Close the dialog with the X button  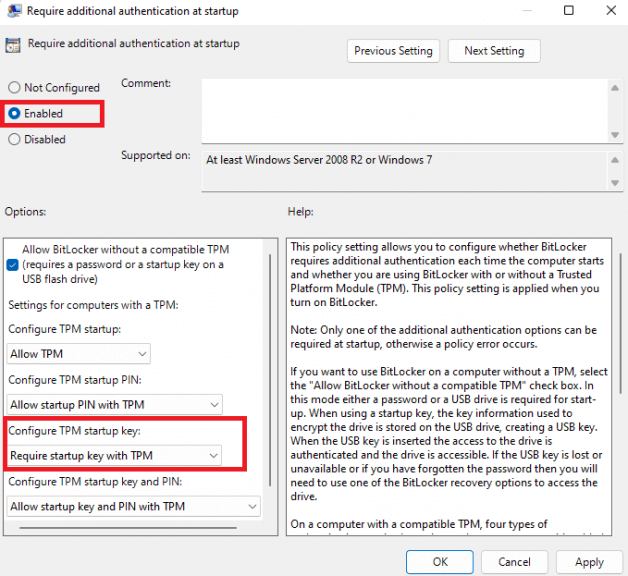click(x=611, y=10)
